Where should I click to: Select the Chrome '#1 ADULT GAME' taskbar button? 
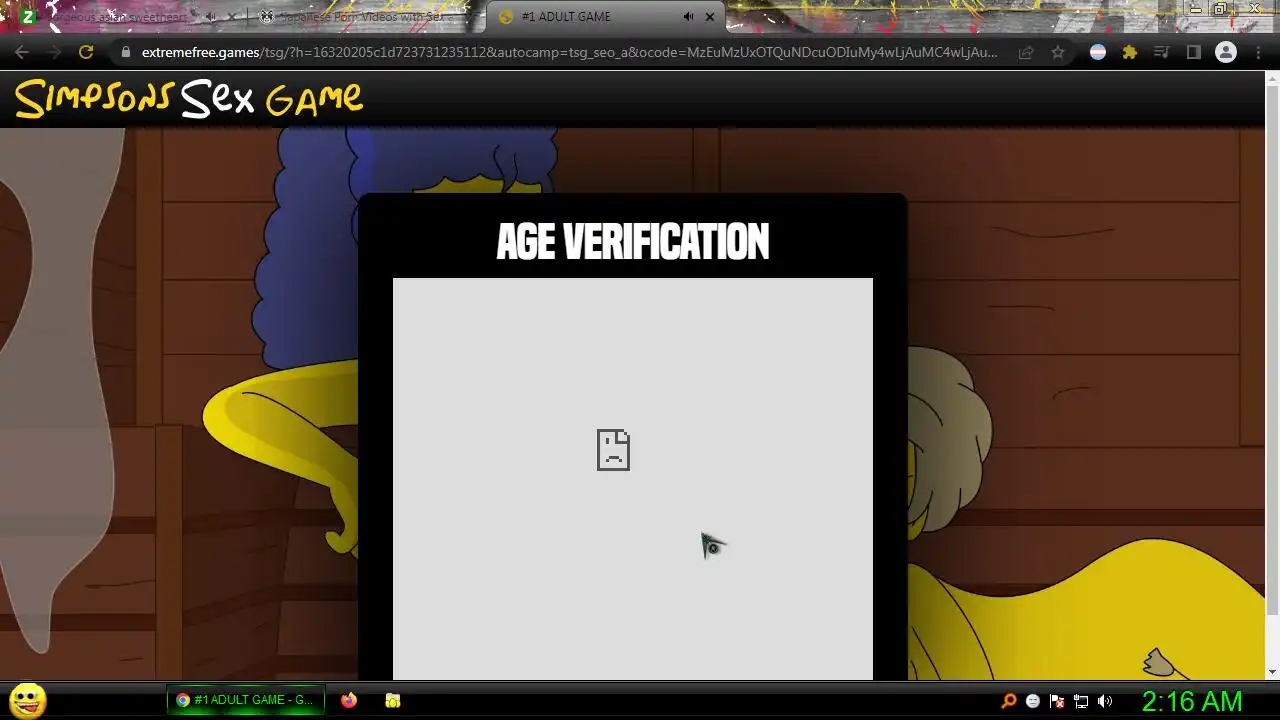tap(245, 700)
